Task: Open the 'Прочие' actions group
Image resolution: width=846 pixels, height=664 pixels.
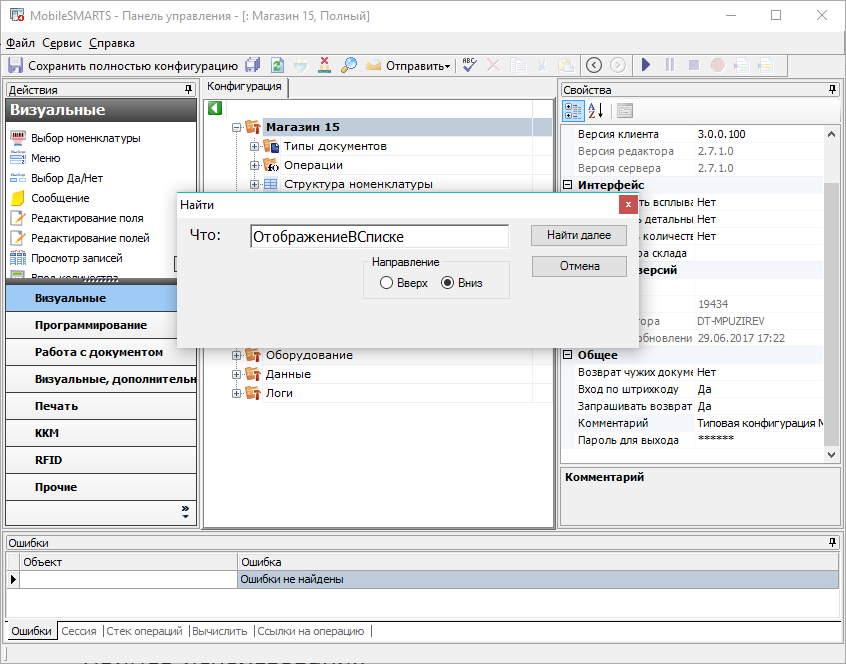Action: 100,487
